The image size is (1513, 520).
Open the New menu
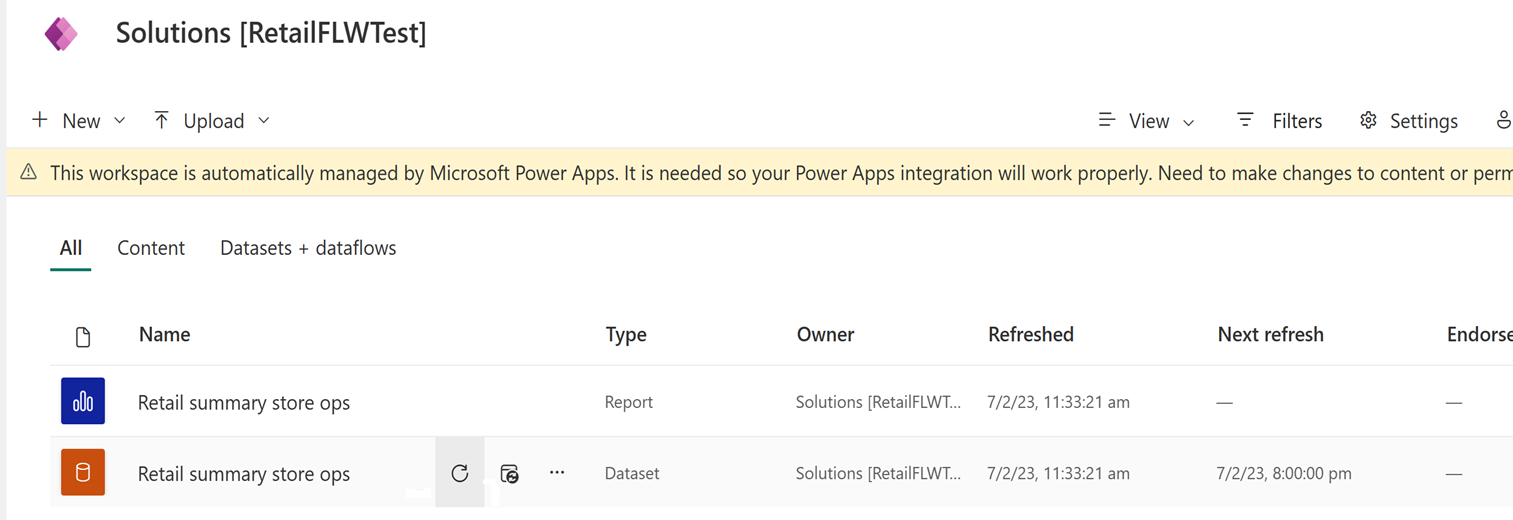79,121
